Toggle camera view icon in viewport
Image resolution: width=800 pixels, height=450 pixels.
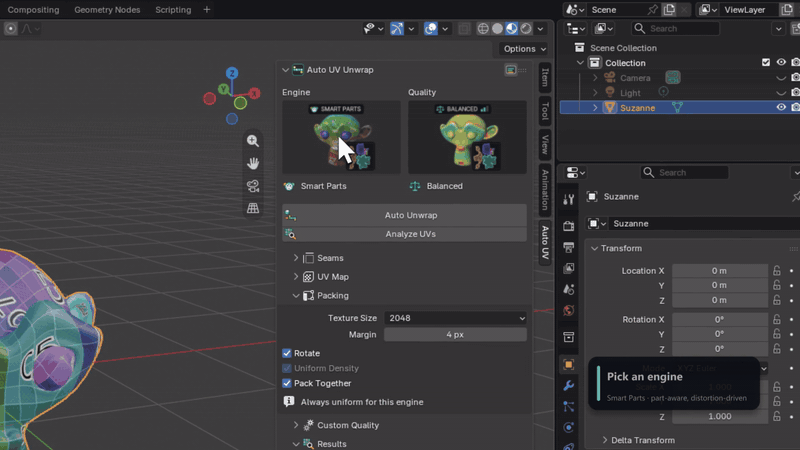pyautogui.click(x=253, y=186)
